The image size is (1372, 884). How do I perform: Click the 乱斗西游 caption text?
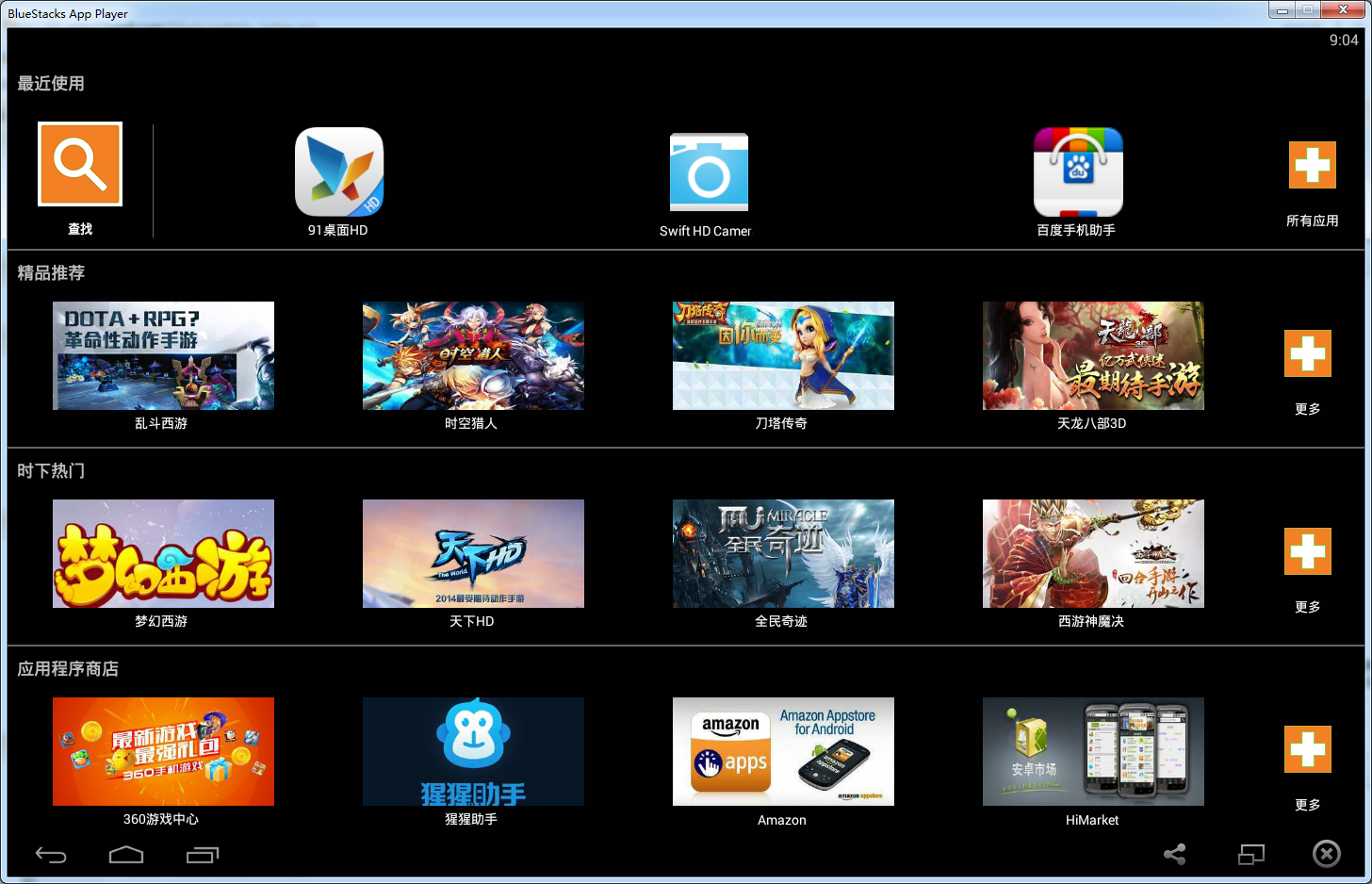click(161, 423)
